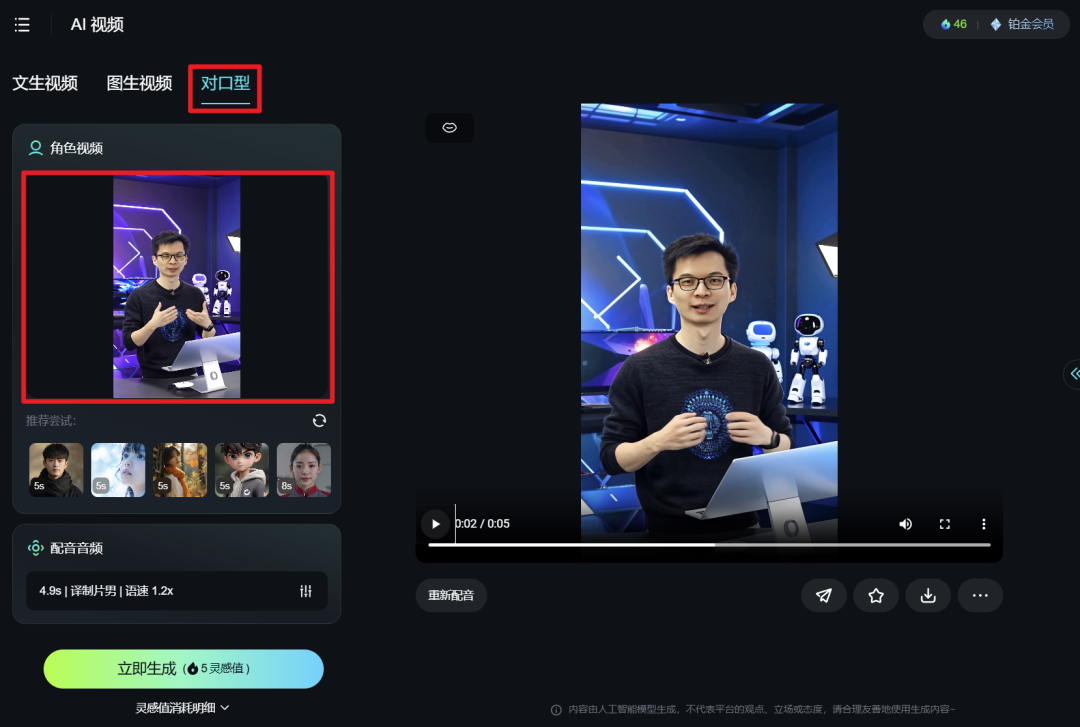Click the 角色视频 person icon
This screenshot has height=727, width=1080.
pos(35,147)
